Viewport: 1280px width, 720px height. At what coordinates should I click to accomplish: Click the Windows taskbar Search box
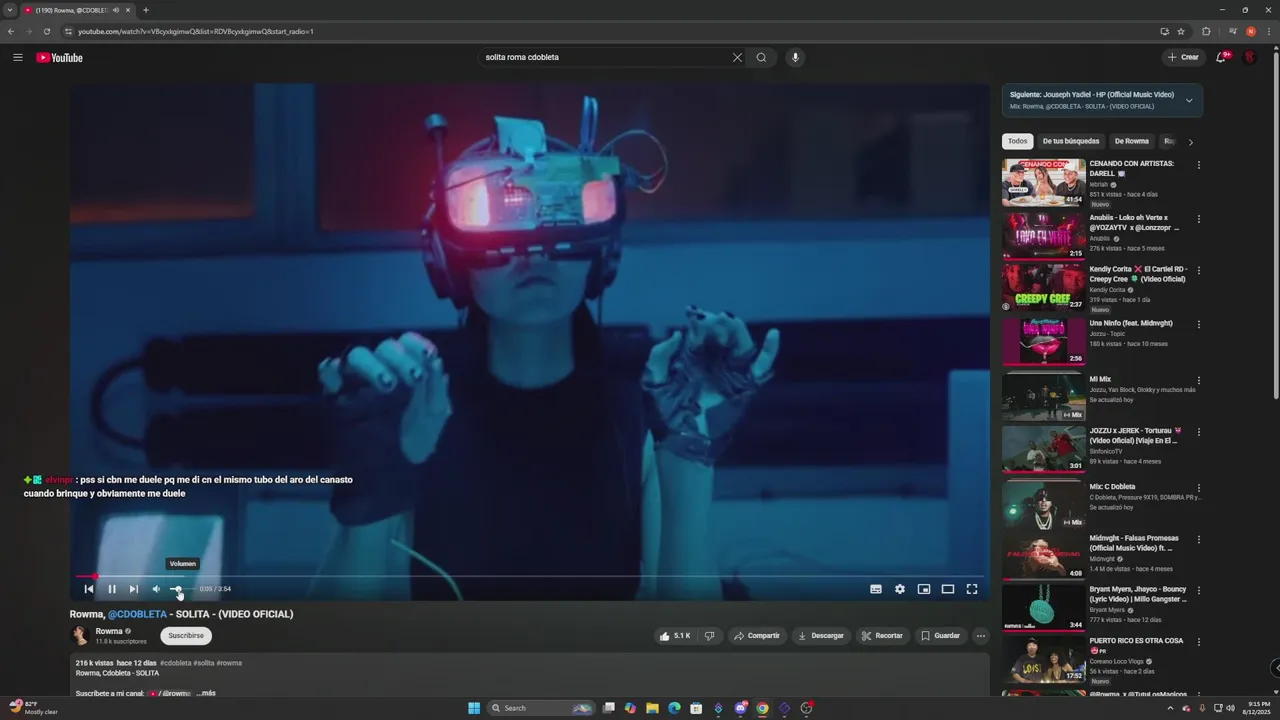click(540, 708)
